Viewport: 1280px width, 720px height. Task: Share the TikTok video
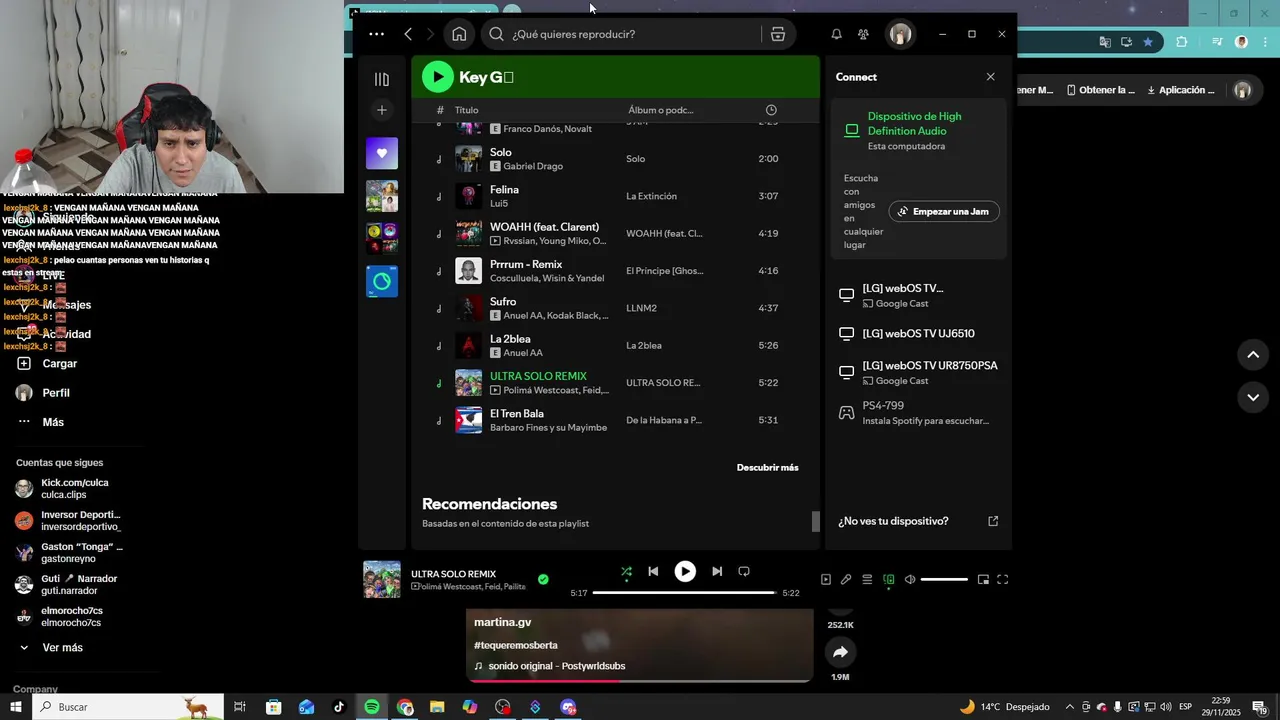tap(840, 652)
